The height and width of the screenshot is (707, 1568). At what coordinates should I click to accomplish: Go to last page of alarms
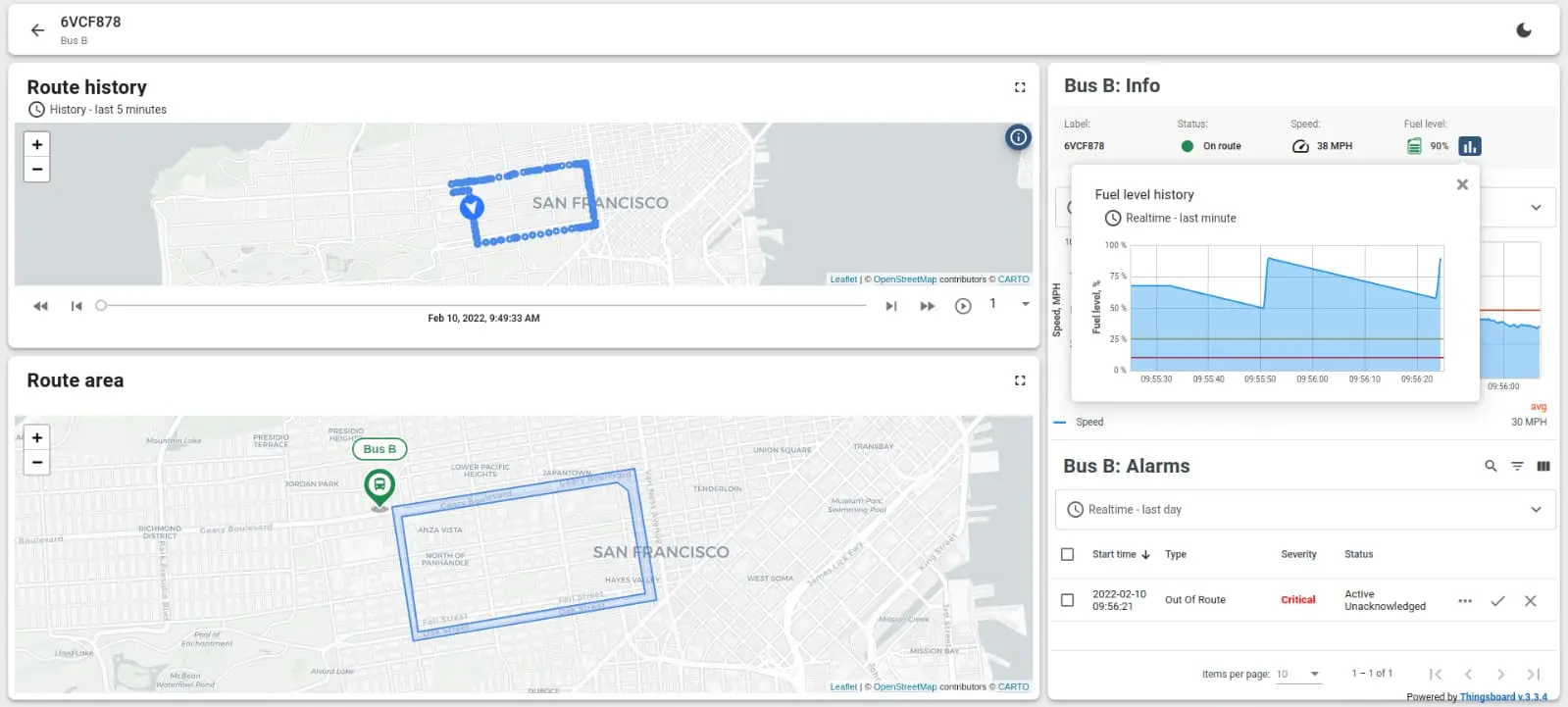point(1534,674)
